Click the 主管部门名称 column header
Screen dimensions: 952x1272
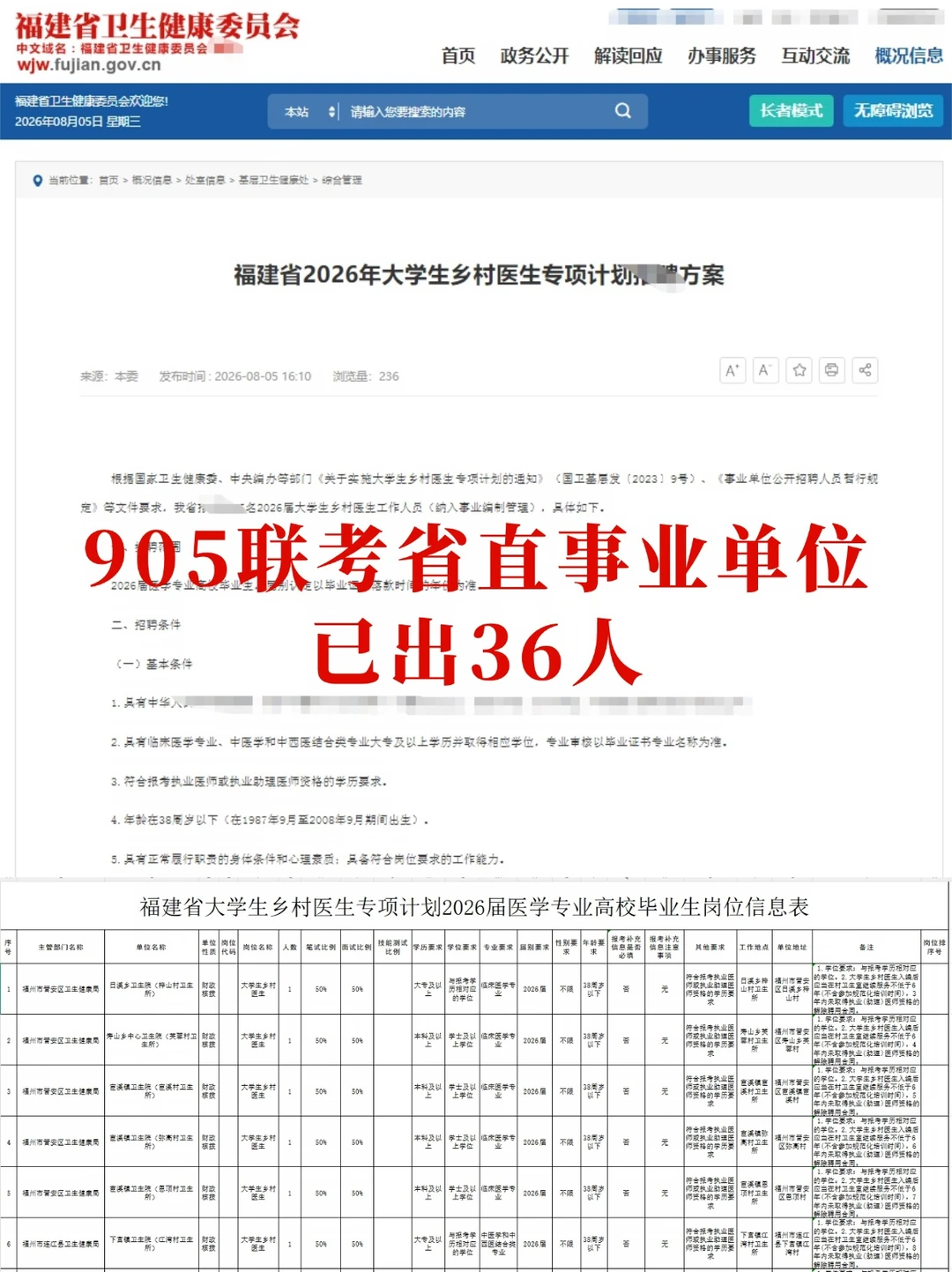tap(61, 947)
